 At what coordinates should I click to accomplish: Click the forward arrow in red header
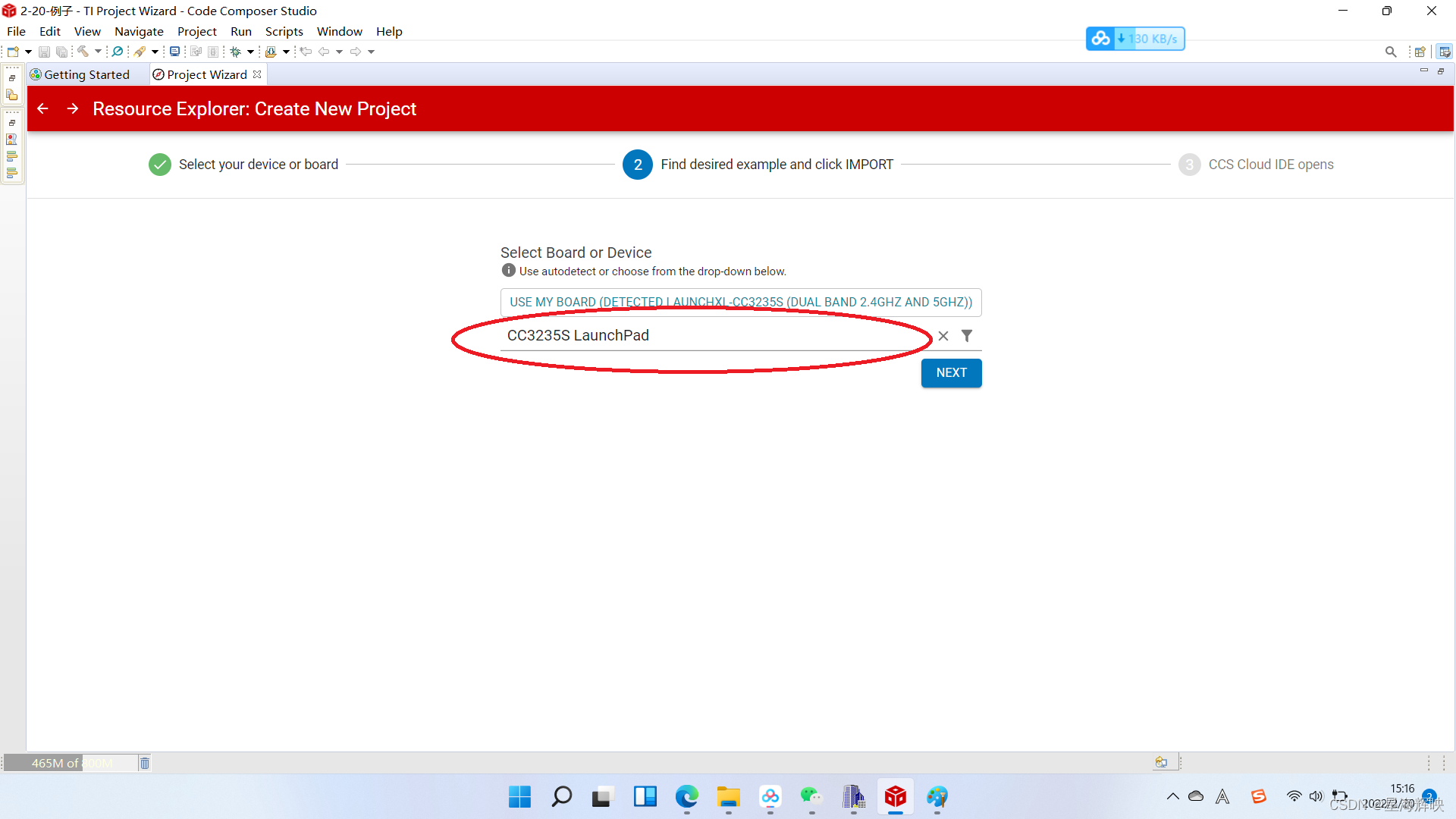73,108
